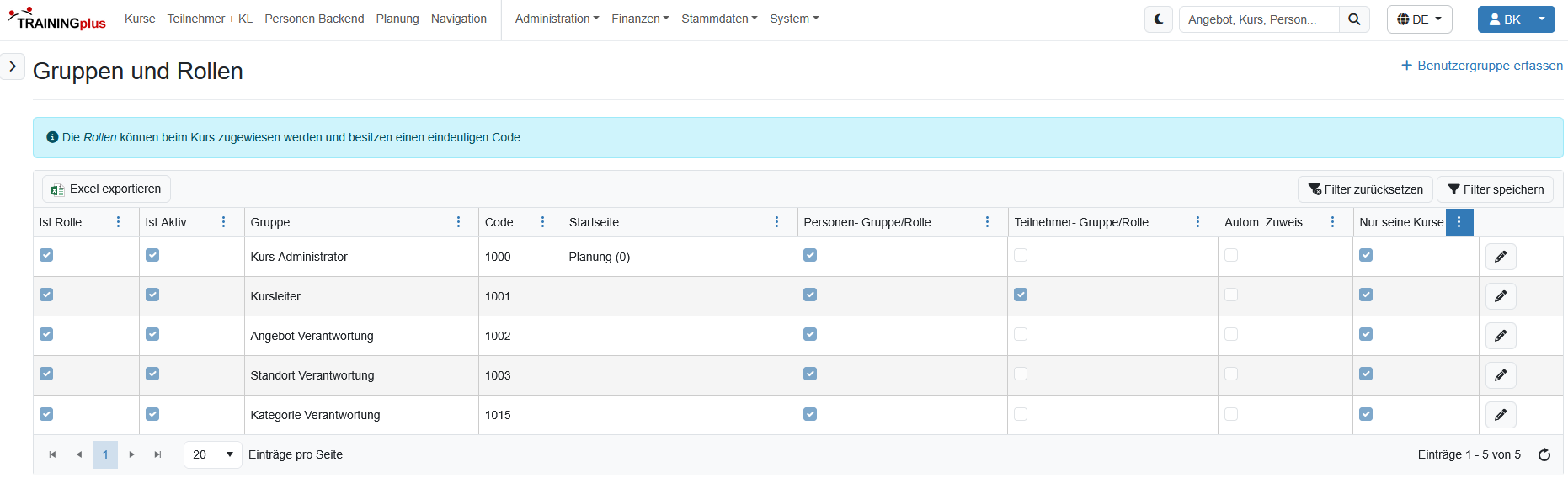The image size is (1568, 478).
Task: Click Excel exportieren button
Action: click(106, 189)
